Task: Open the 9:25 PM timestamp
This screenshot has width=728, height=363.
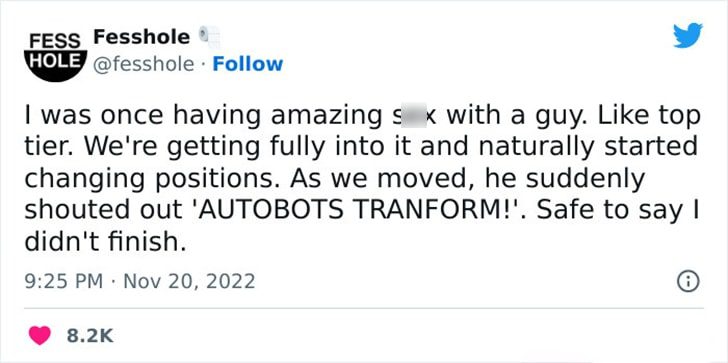Action: pyautogui.click(x=63, y=281)
